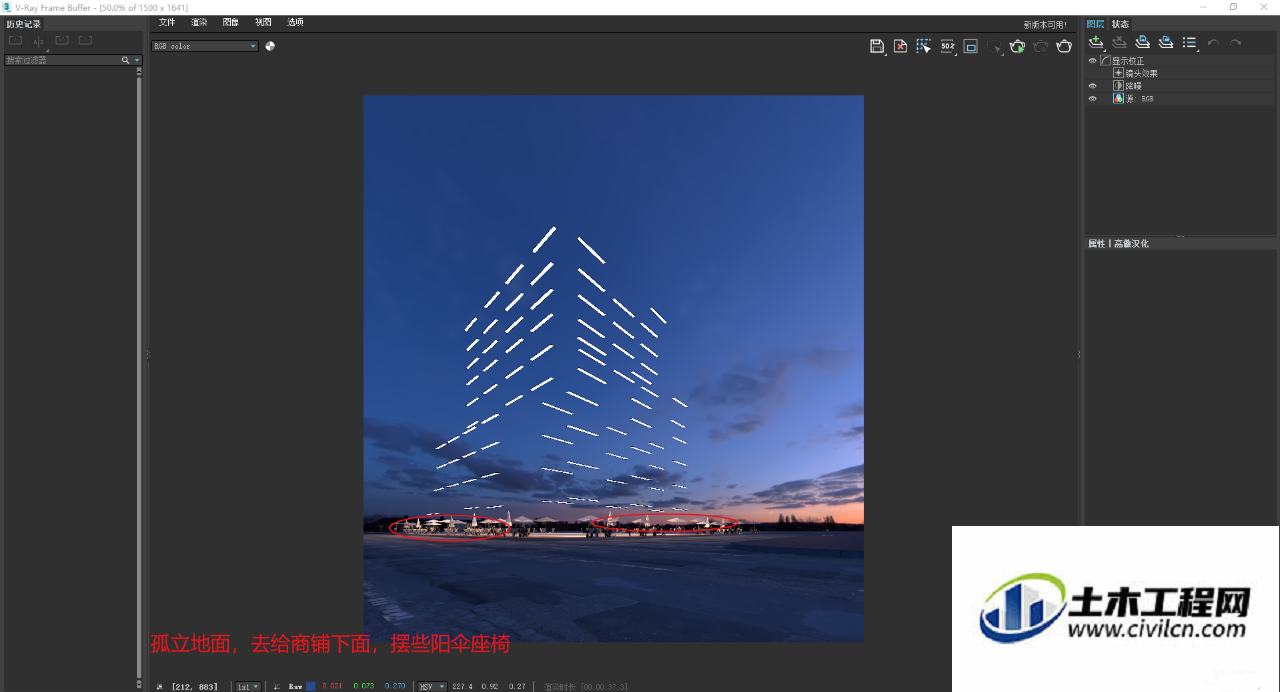The image size is (1280, 692).
Task: Click the 50% zoom toolbar icon
Action: click(947, 46)
